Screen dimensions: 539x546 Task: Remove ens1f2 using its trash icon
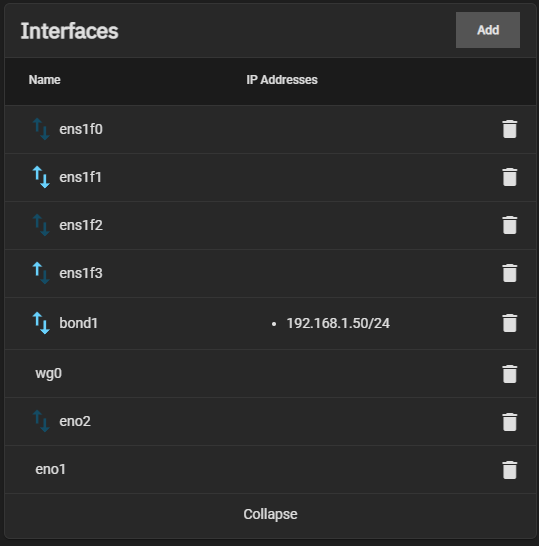click(509, 225)
